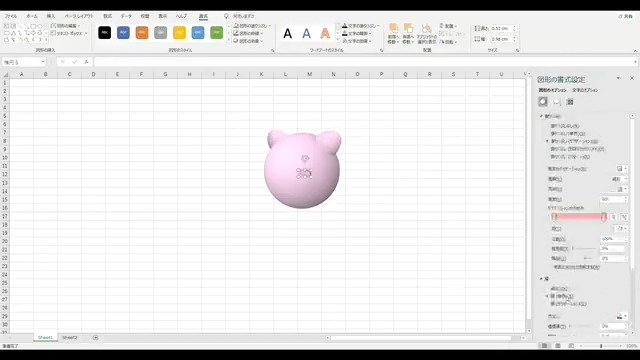Select the Fill & Line pane icon
640x360 pixels.
click(x=543, y=102)
